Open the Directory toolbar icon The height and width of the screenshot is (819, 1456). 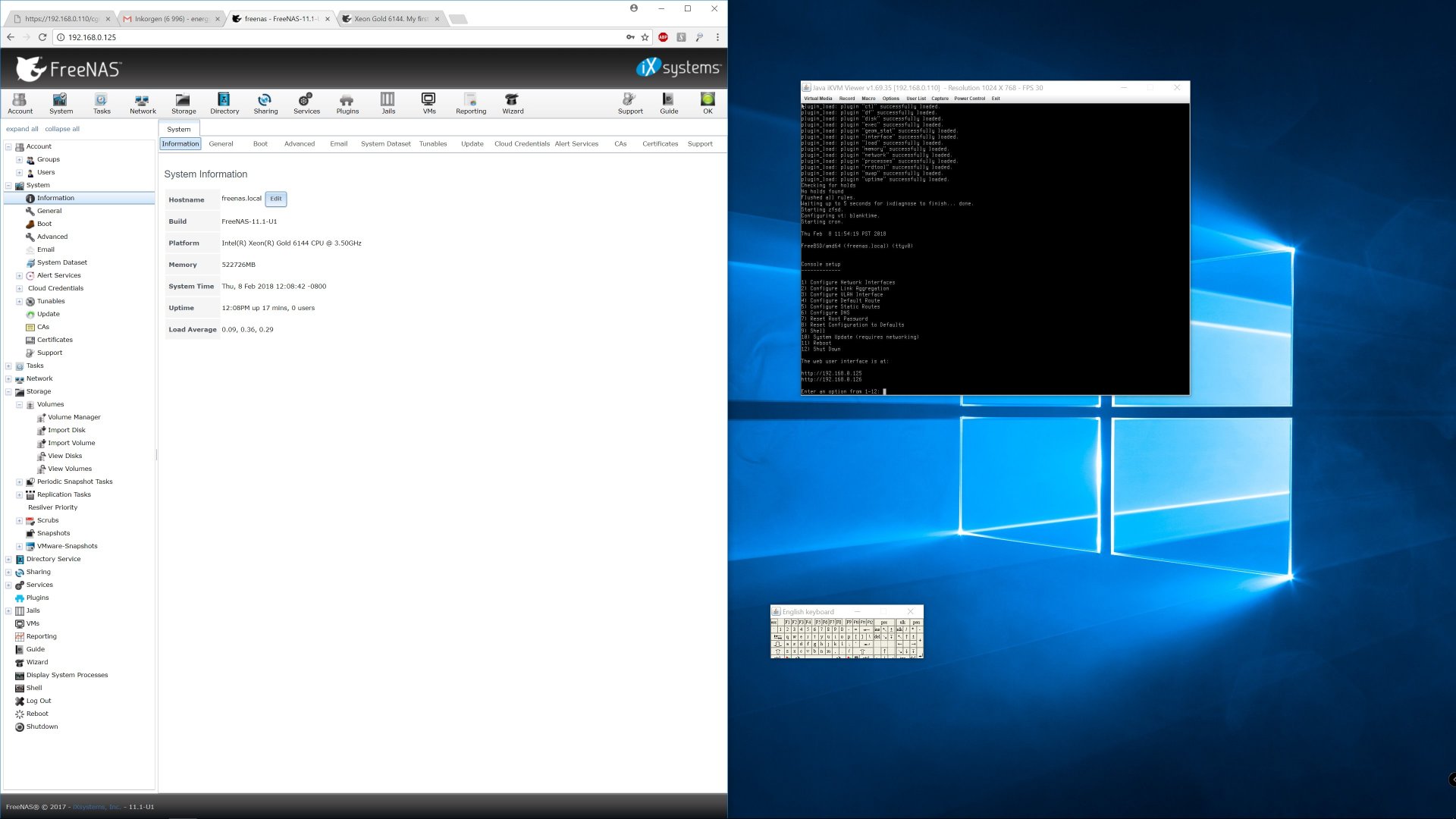pyautogui.click(x=224, y=103)
